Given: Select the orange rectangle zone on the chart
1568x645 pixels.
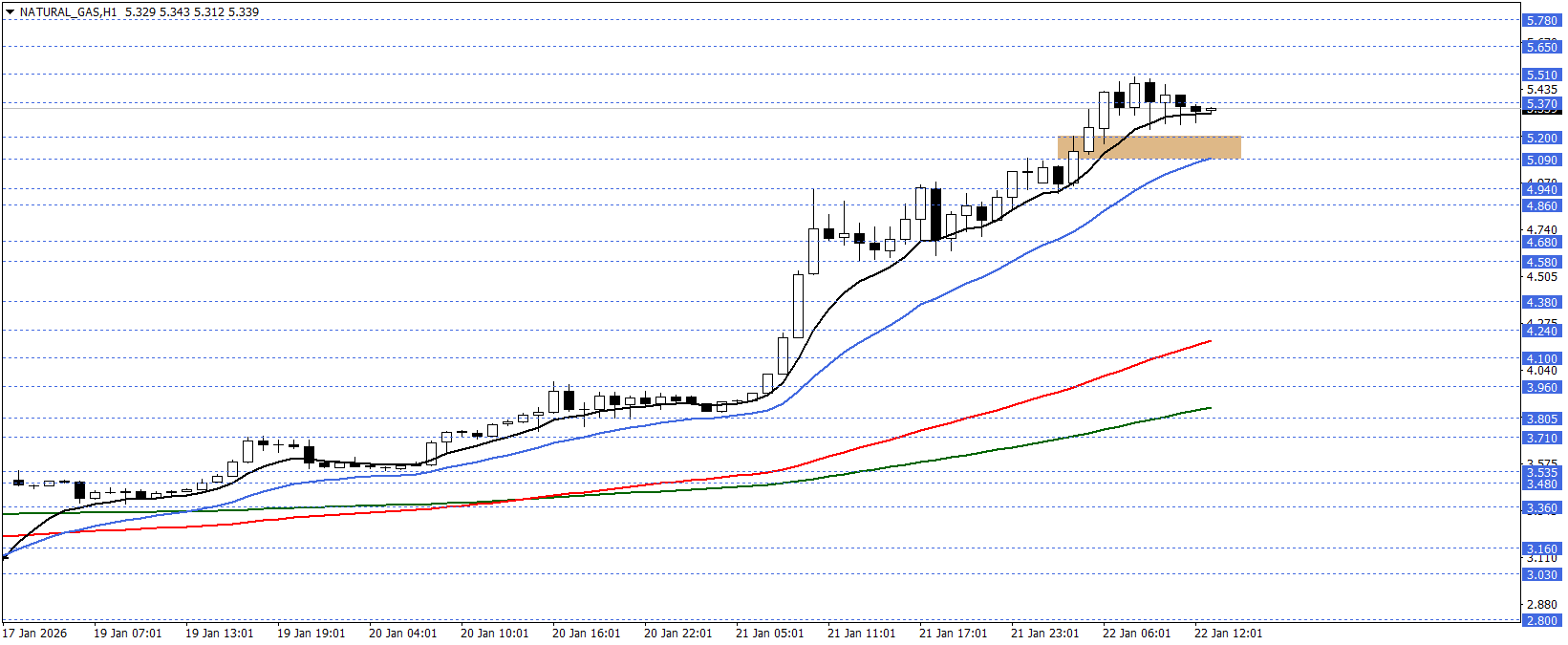Looking at the screenshot, I should [x=1149, y=146].
